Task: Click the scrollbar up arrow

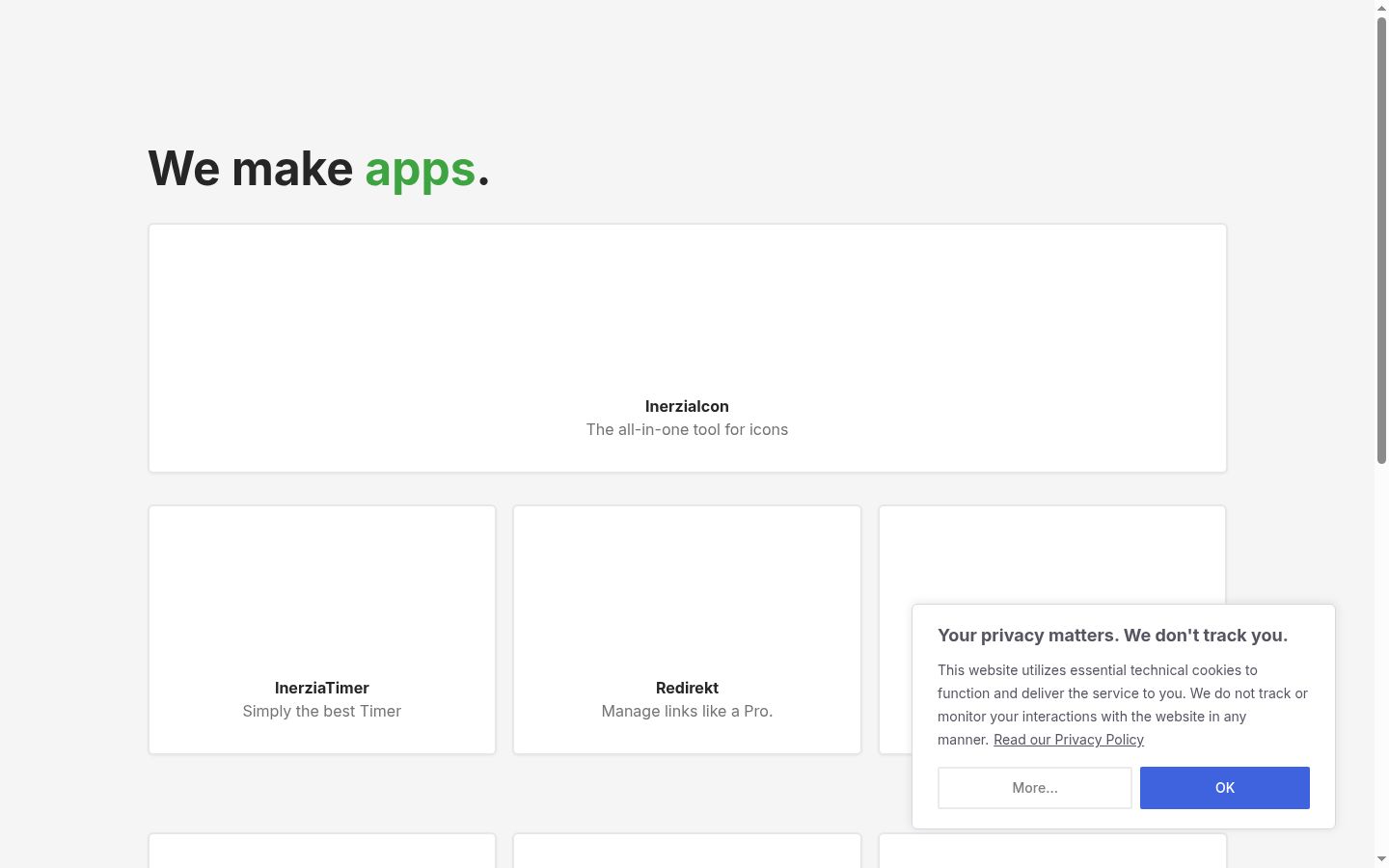Action: 1381,8
